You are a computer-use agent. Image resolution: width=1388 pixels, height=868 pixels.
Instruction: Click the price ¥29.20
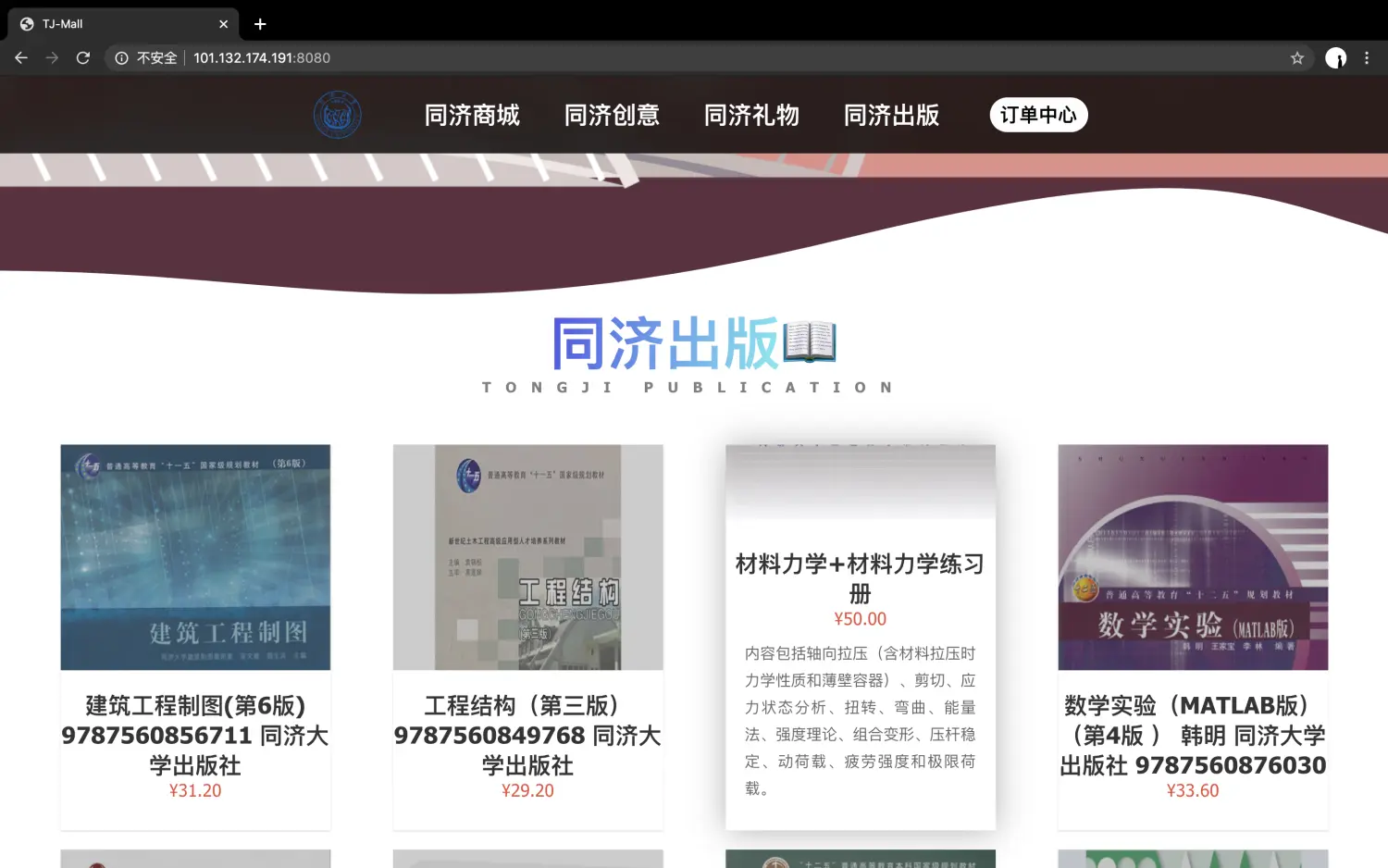tap(527, 791)
